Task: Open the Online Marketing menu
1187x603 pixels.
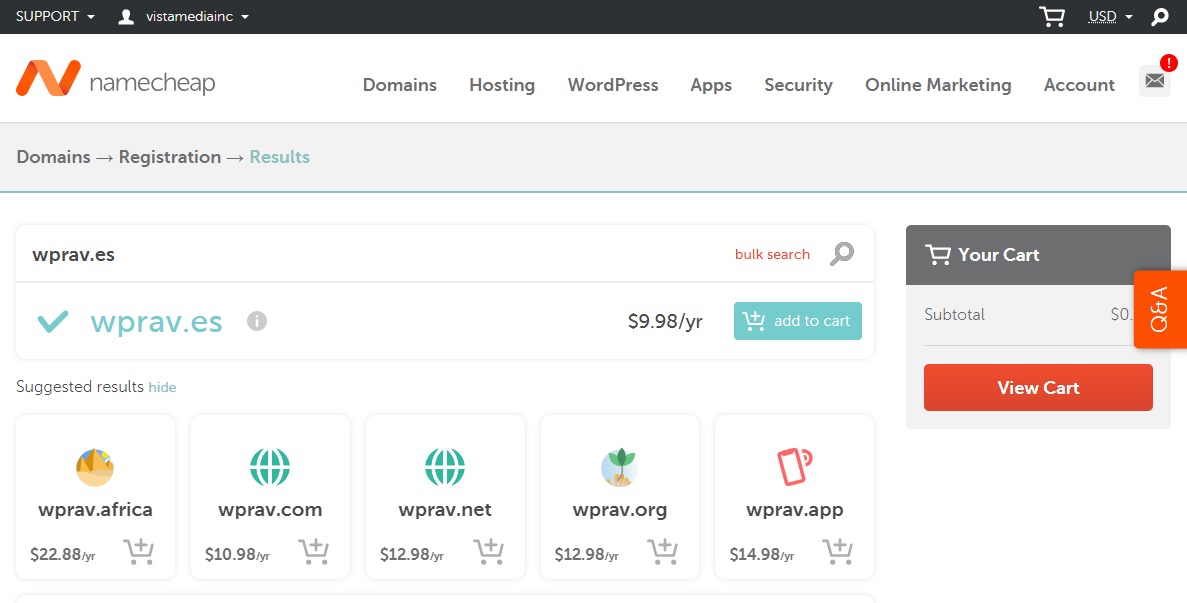Action: tap(938, 85)
